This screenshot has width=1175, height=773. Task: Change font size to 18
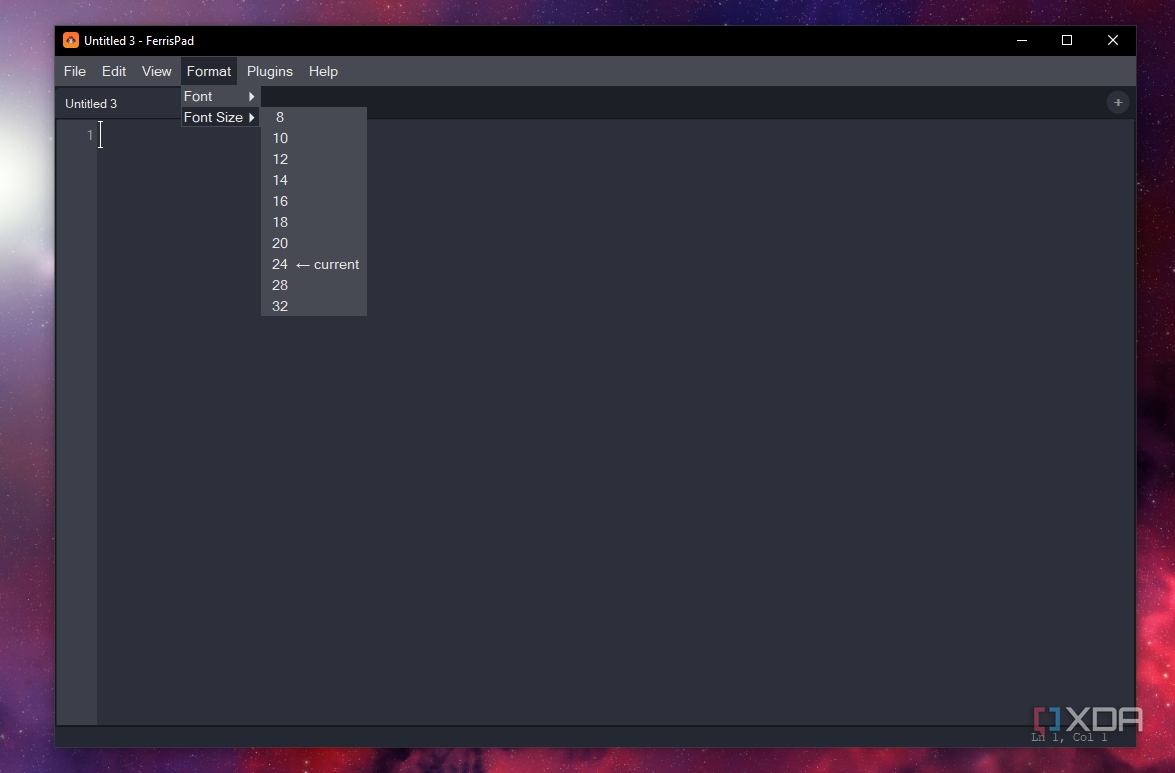coord(313,222)
